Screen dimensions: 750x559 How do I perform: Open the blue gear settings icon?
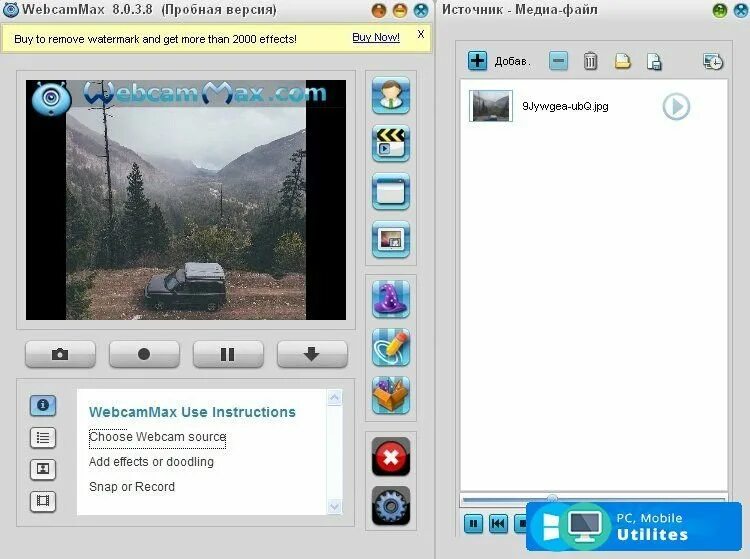(x=391, y=505)
